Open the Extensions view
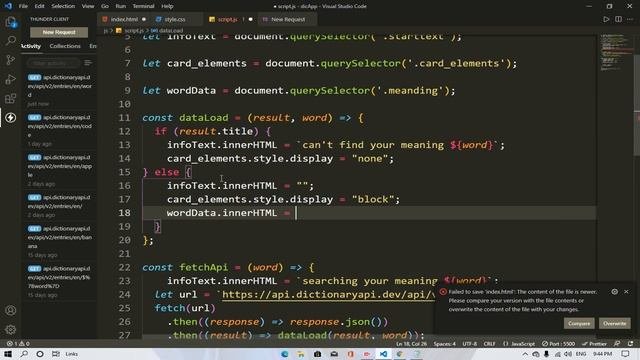 (11, 98)
